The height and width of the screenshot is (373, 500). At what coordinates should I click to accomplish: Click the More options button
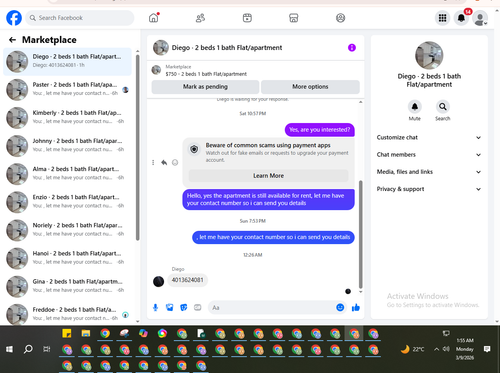310,87
